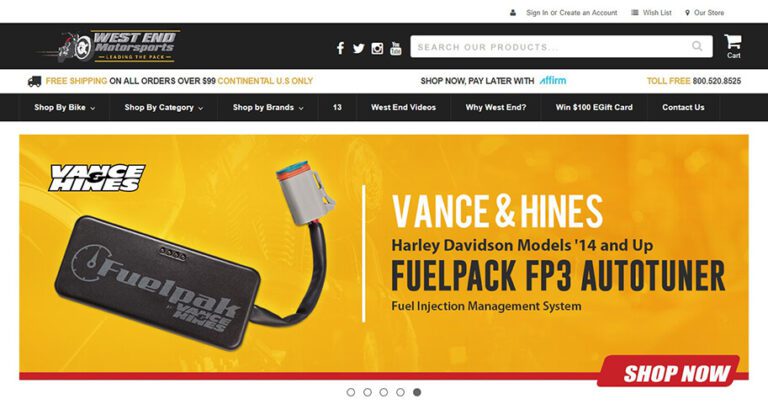This screenshot has height=404, width=768.
Task: Select the third carousel slide dot
Action: tap(384, 392)
